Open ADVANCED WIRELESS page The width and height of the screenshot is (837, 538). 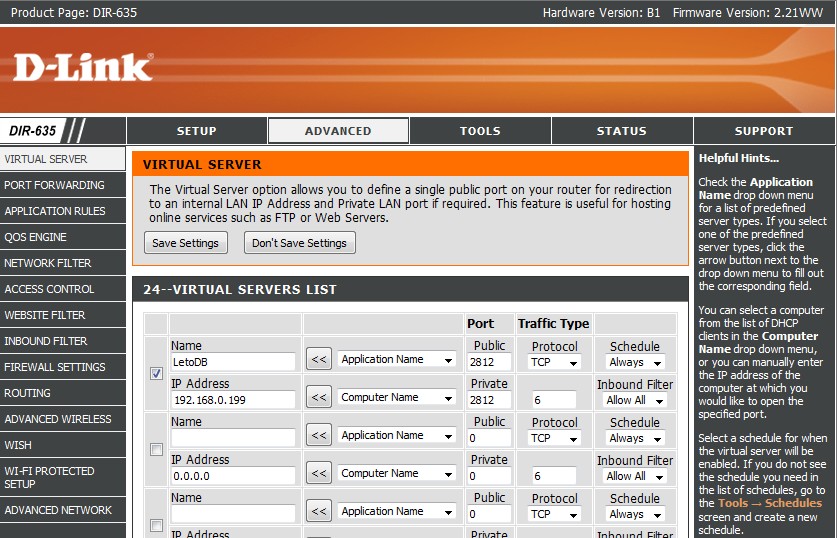[x=62, y=419]
